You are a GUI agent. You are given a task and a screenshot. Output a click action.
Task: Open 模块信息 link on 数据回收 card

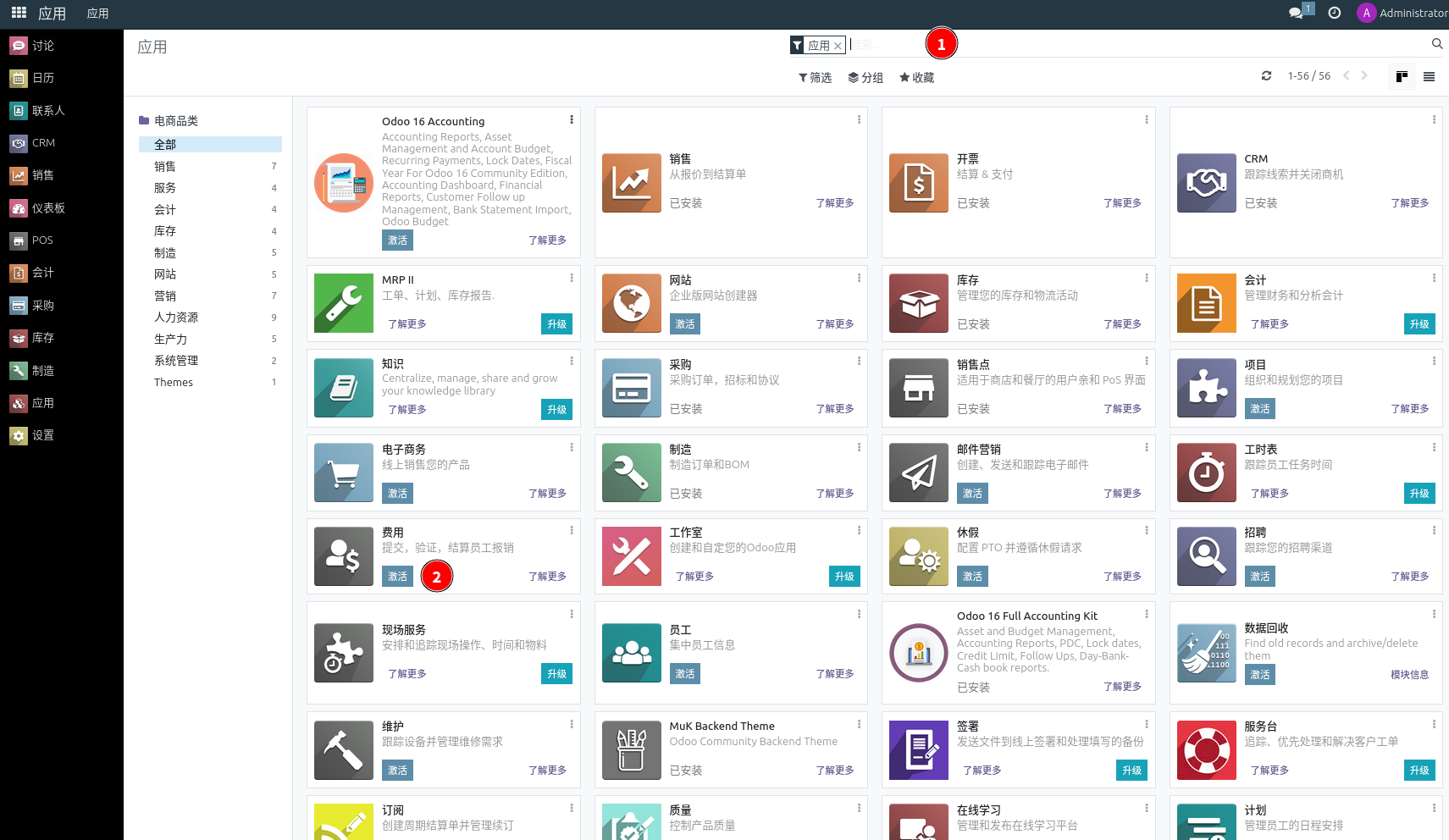click(x=1410, y=675)
